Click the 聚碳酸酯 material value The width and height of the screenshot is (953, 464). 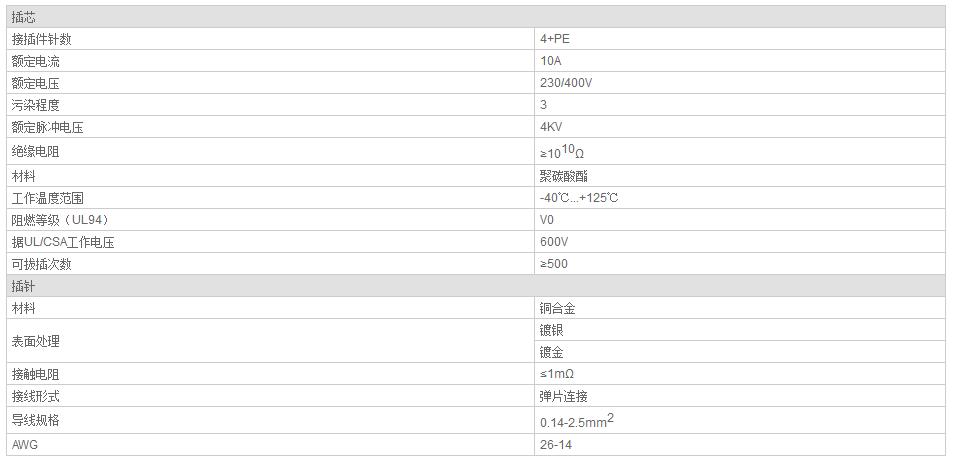[x=563, y=176]
